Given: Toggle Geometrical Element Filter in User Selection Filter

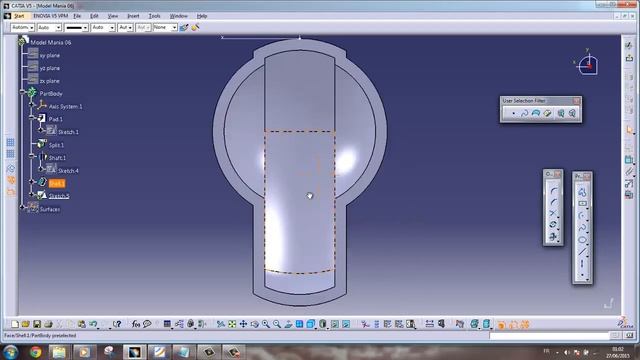Looking at the screenshot, I should [x=572, y=113].
